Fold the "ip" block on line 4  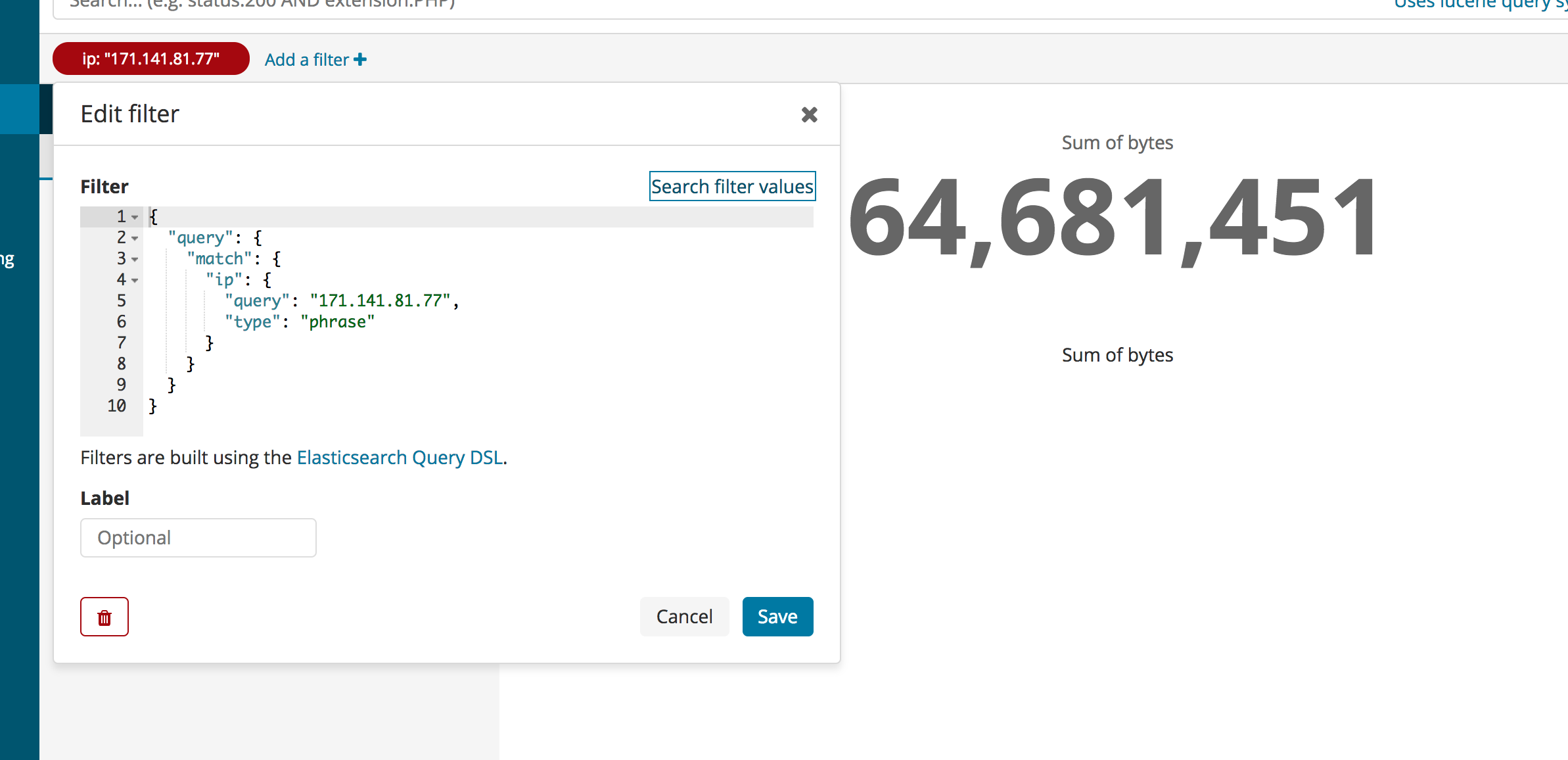(x=135, y=280)
